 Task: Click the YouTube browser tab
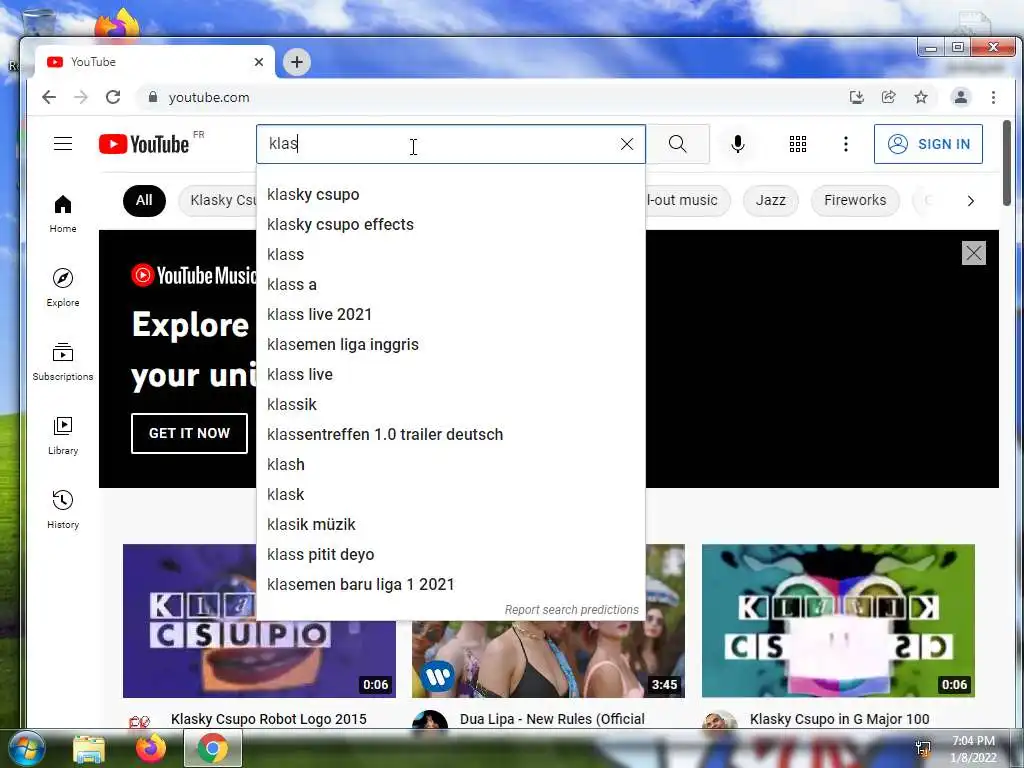[x=155, y=62]
